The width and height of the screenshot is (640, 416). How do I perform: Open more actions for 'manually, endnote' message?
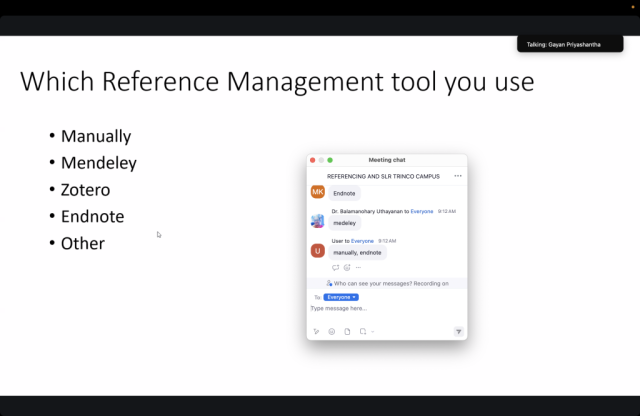[358, 267]
